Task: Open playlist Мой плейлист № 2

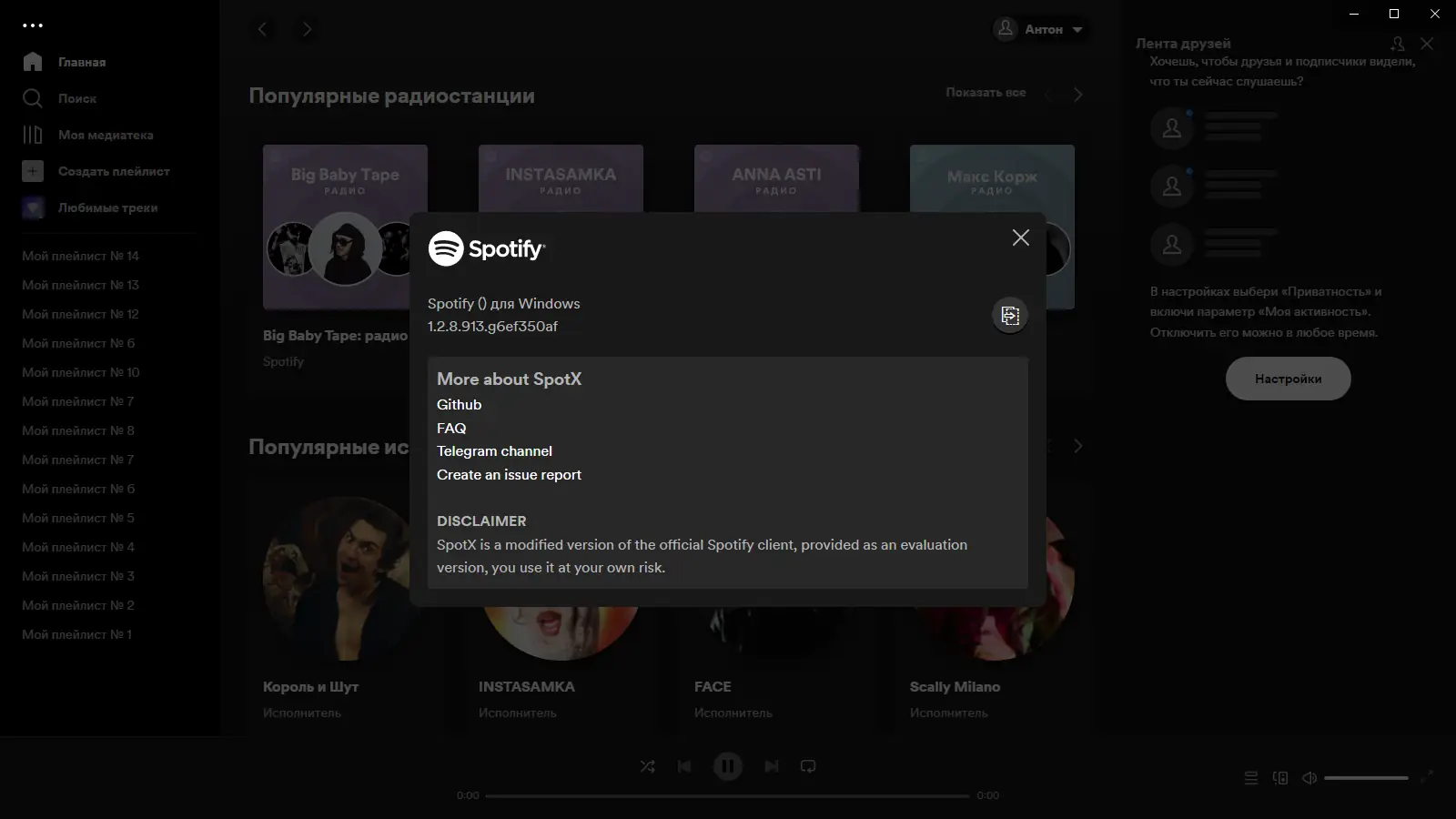Action: [77, 605]
